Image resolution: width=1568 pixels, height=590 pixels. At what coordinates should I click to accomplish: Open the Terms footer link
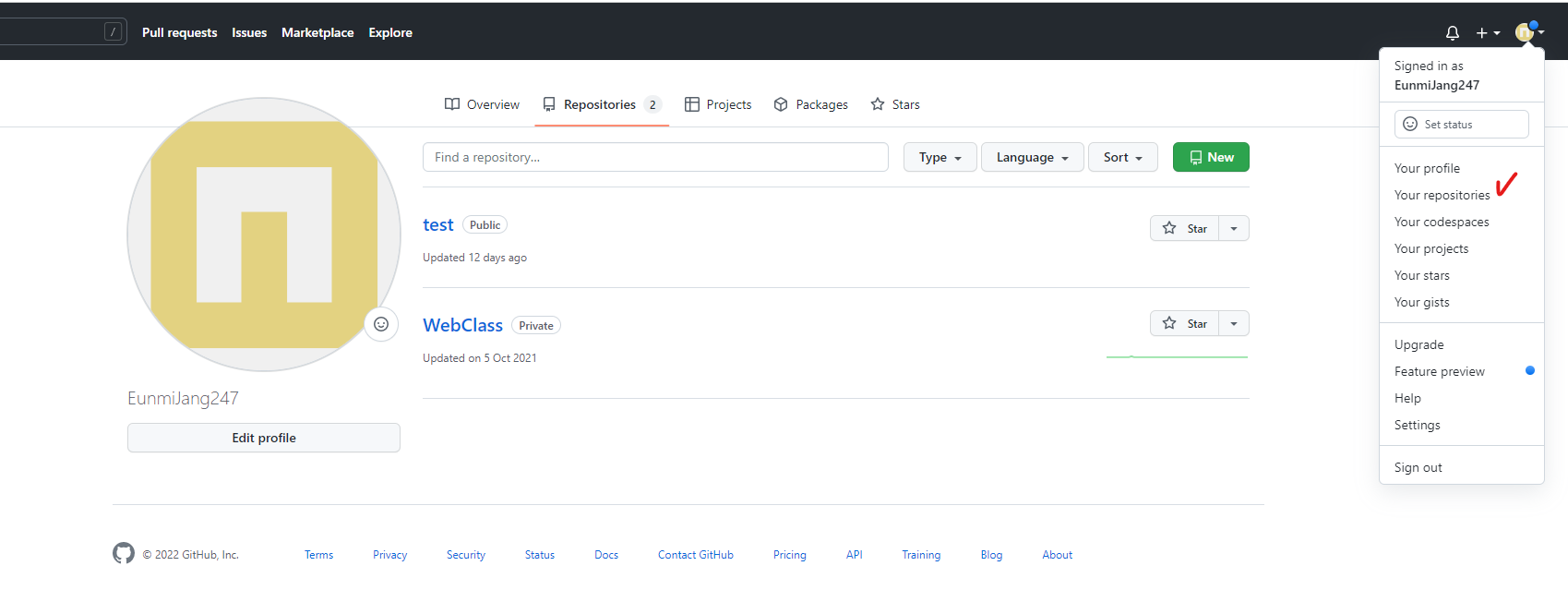click(x=318, y=555)
